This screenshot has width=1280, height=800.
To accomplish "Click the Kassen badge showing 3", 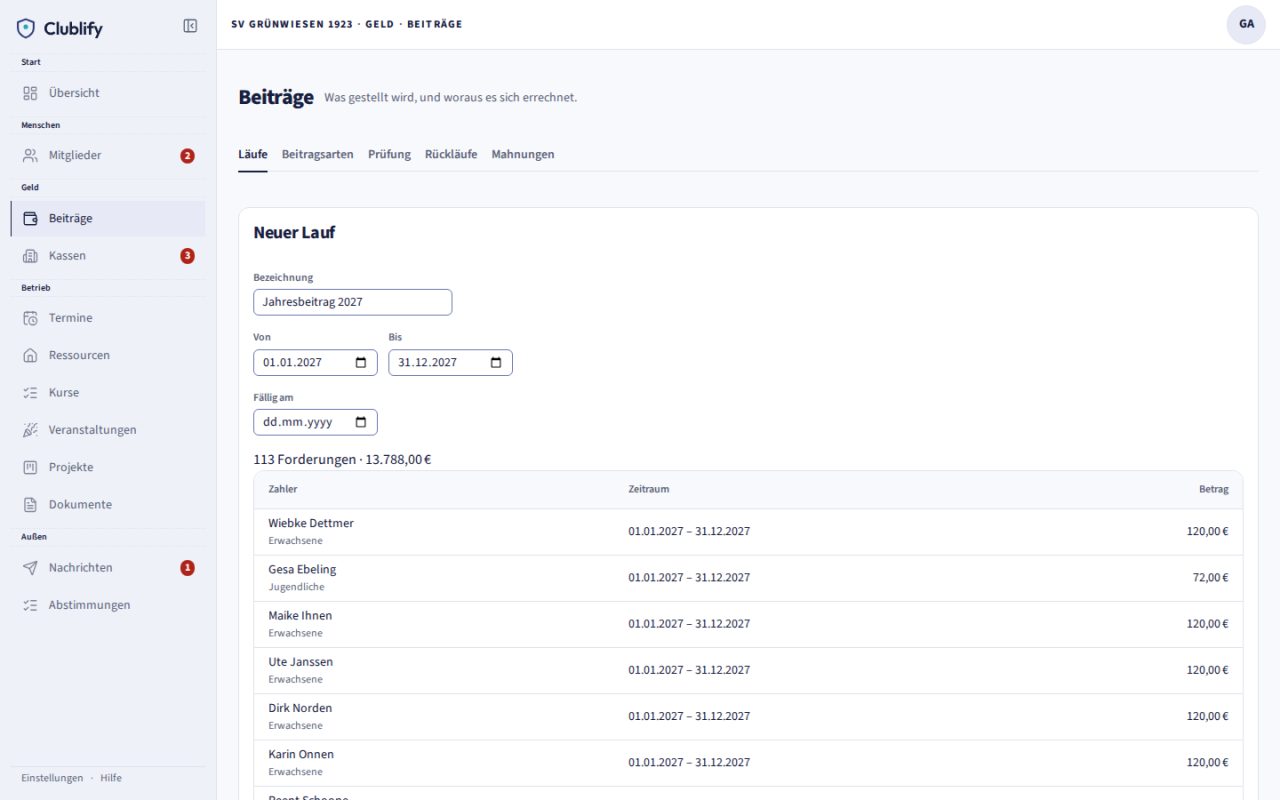I will coord(187,256).
